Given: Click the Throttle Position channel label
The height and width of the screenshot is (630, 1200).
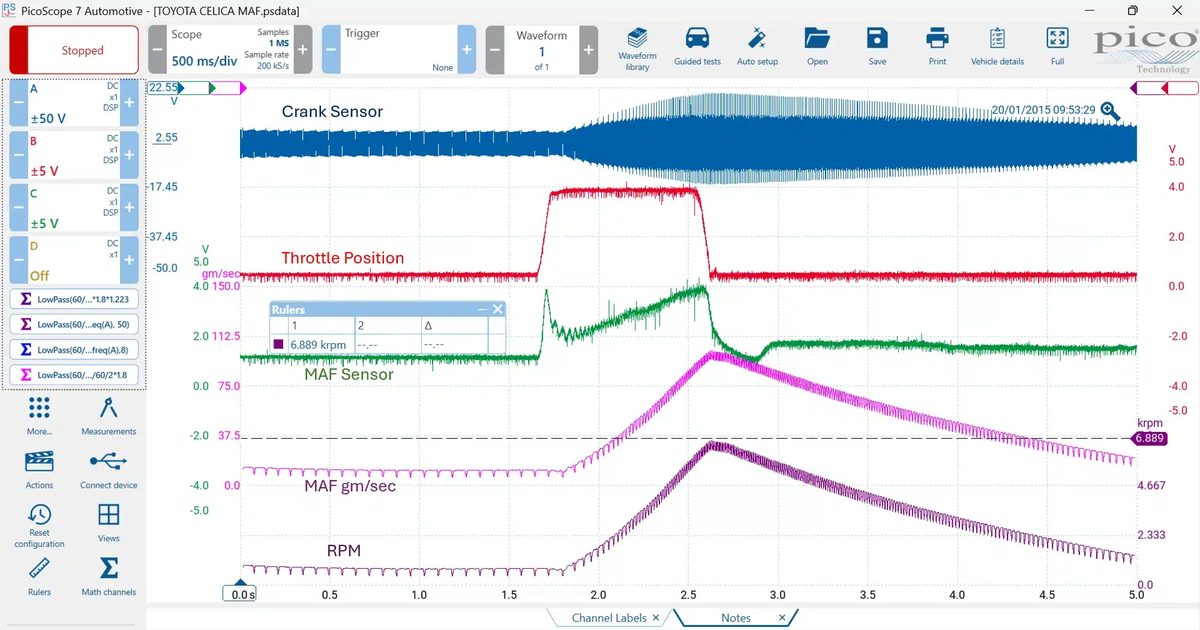Looking at the screenshot, I should (x=343, y=258).
